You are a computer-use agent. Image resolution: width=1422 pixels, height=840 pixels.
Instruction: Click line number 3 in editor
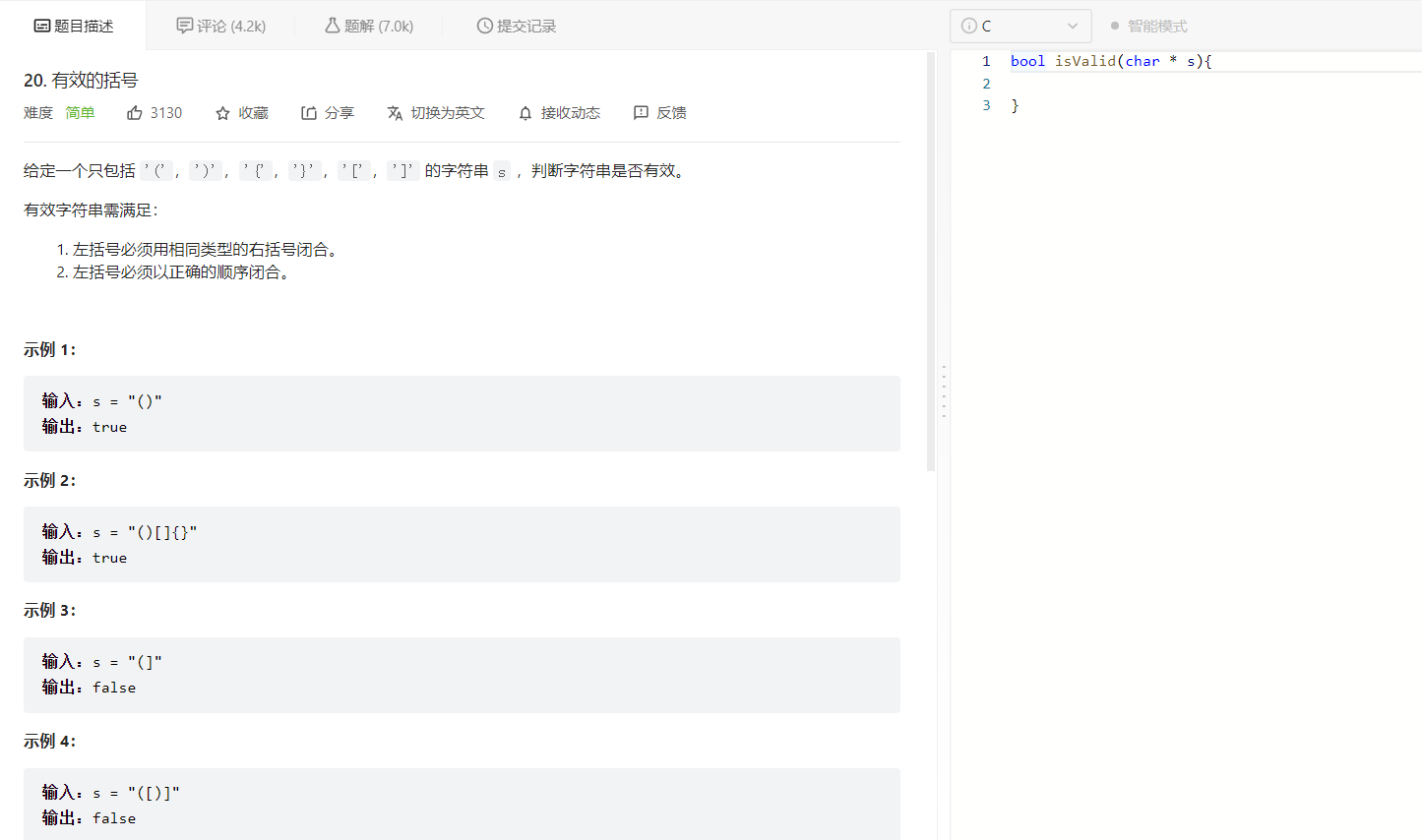point(986,105)
